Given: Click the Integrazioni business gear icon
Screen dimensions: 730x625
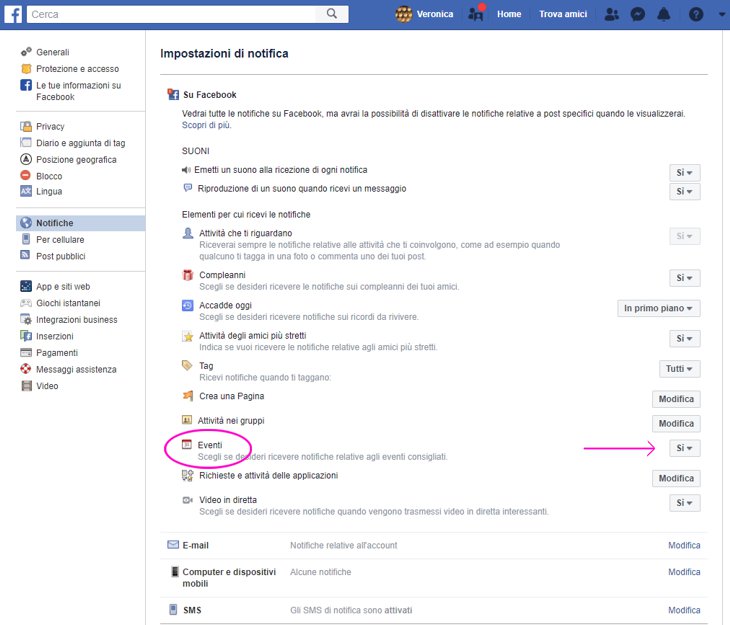Looking at the screenshot, I should 26,319.
